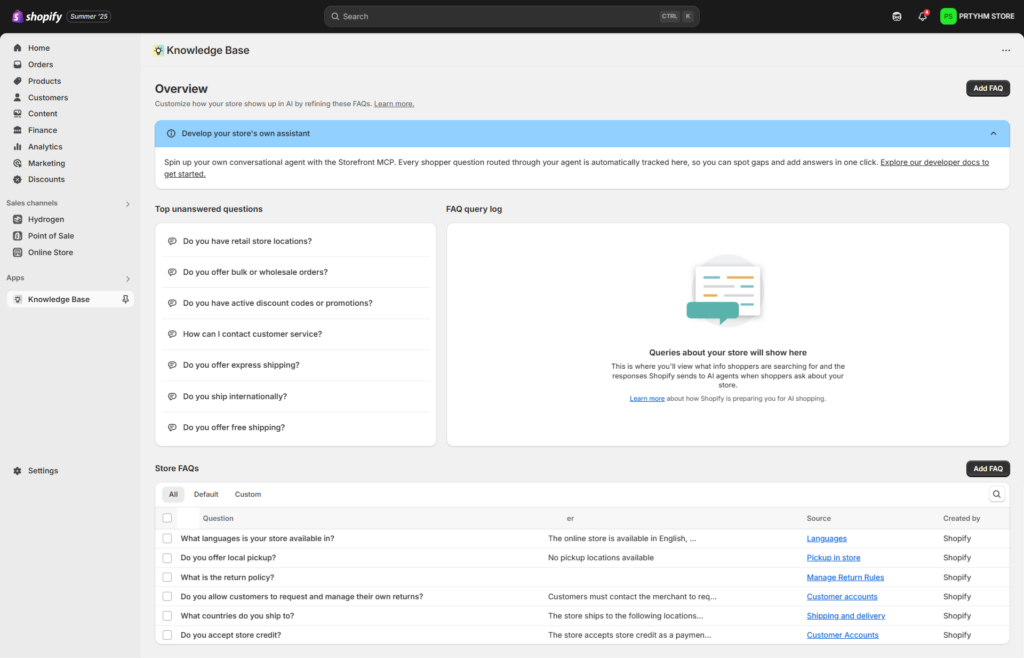Click the info icon in assistant banner
Image resolution: width=1024 pixels, height=658 pixels.
pyautogui.click(x=171, y=133)
